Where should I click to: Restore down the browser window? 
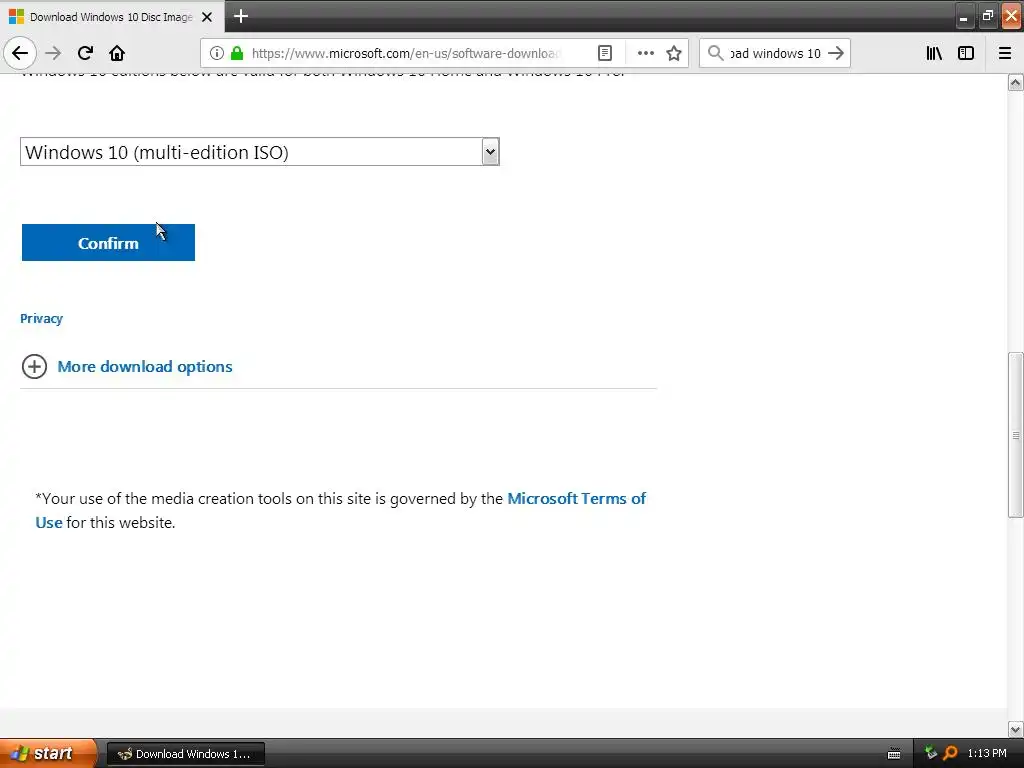point(987,16)
